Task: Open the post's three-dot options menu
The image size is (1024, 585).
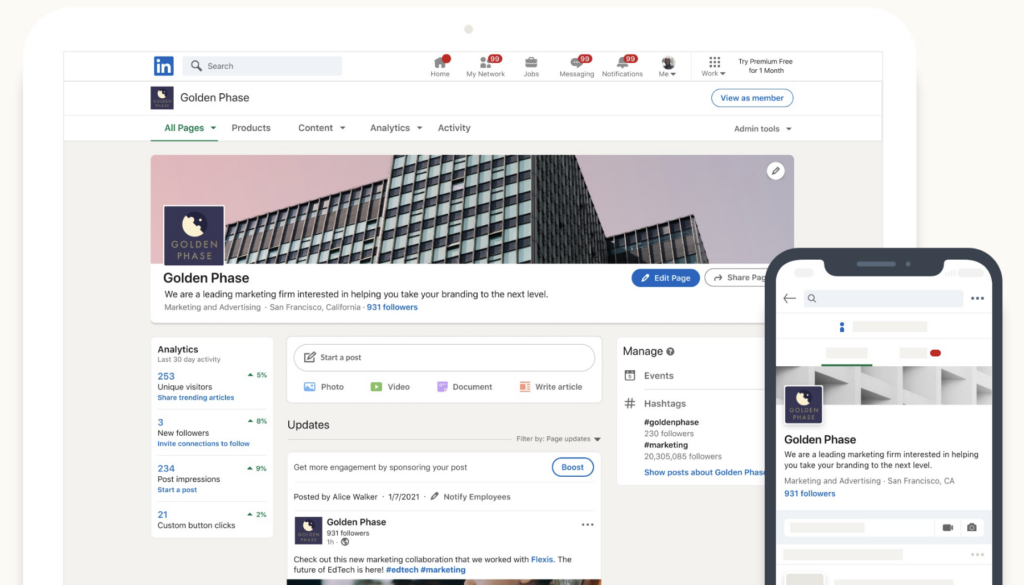Action: 588,525
